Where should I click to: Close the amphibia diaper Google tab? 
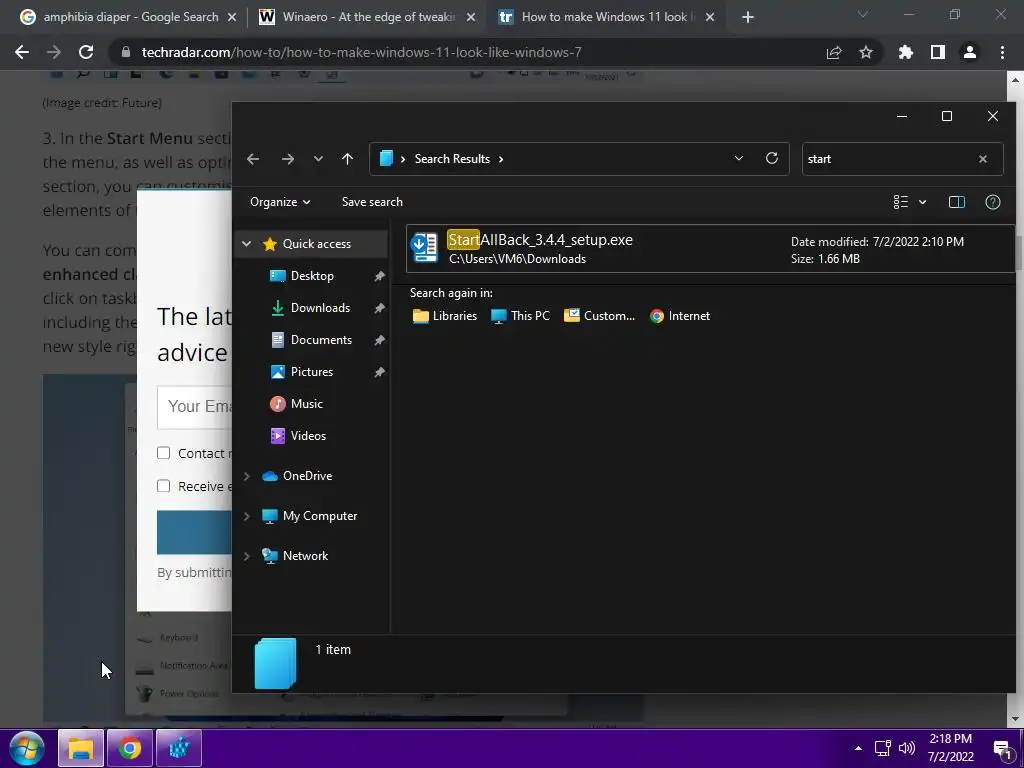click(x=232, y=17)
